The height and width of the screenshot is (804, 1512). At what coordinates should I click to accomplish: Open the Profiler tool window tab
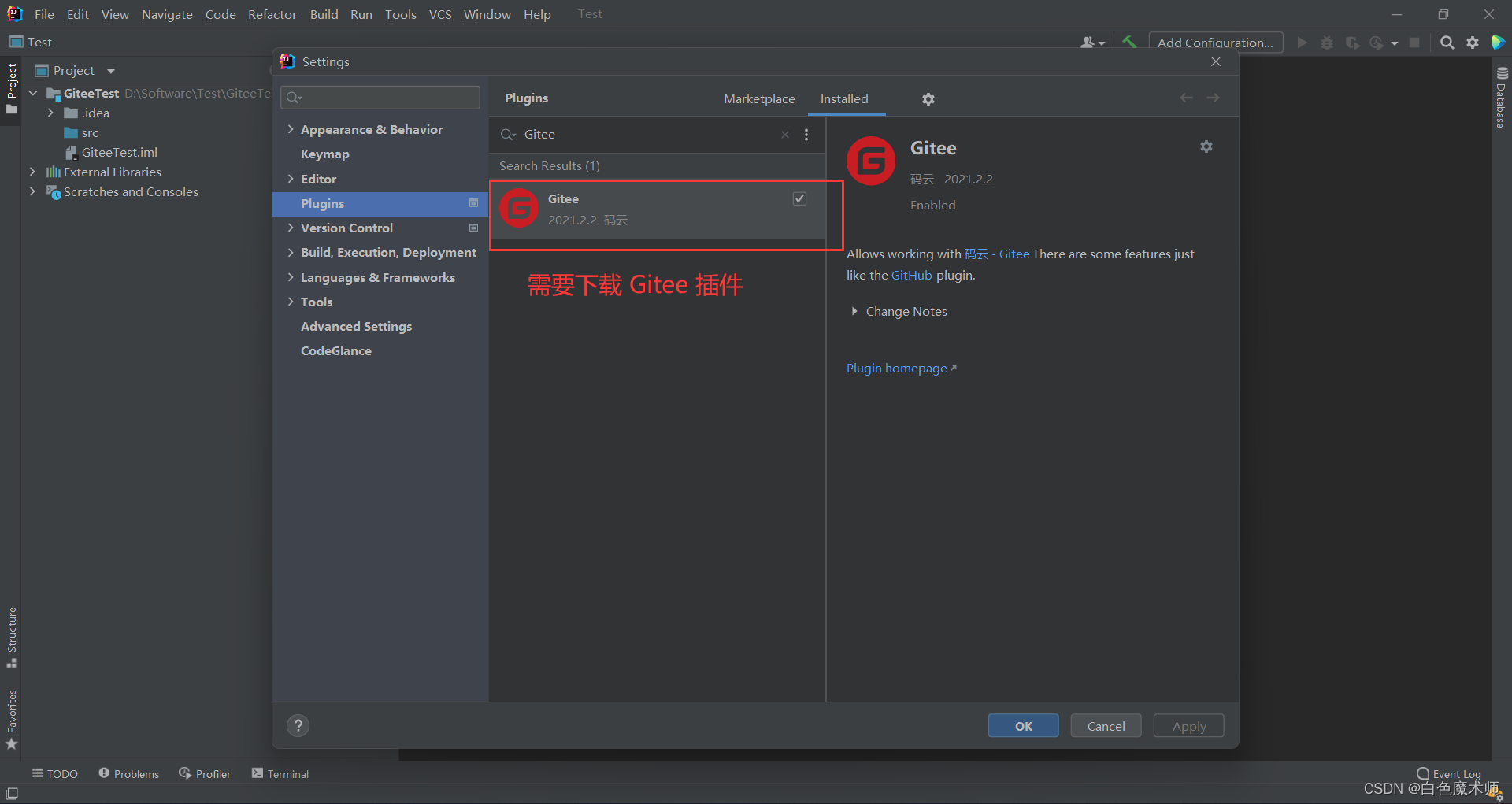(x=205, y=774)
